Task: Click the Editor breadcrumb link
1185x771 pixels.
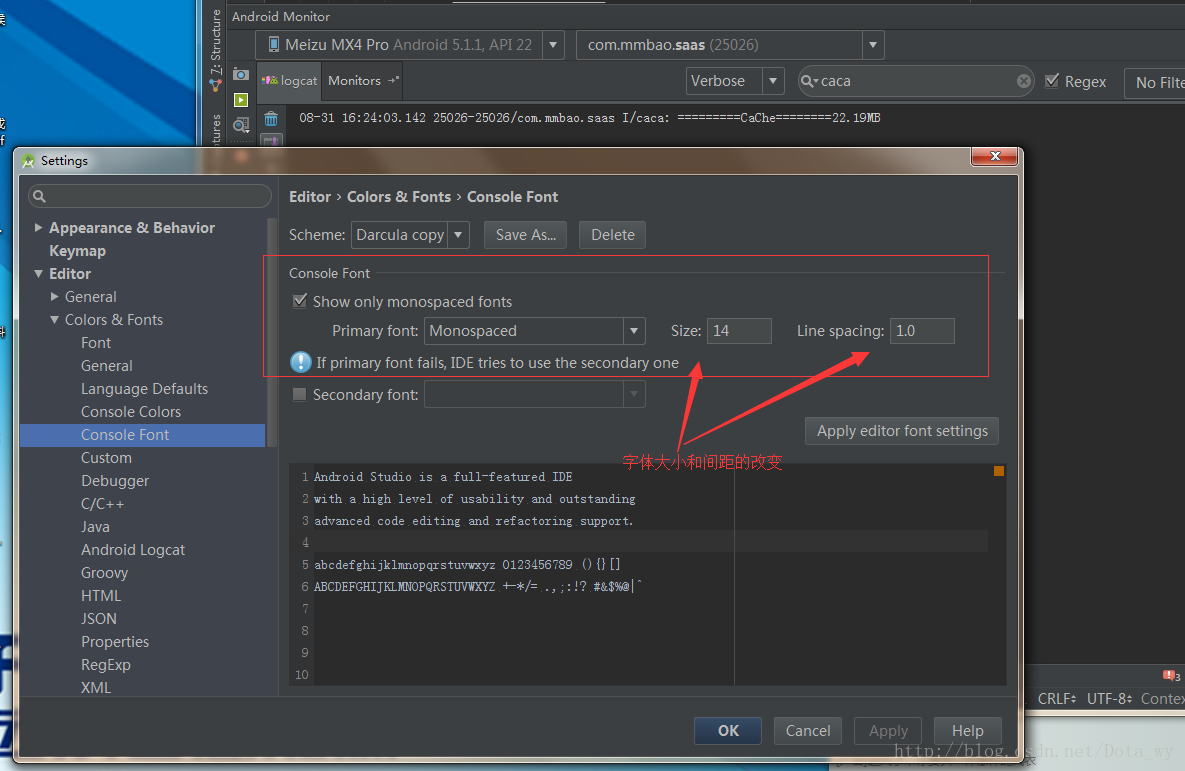Action: [310, 197]
